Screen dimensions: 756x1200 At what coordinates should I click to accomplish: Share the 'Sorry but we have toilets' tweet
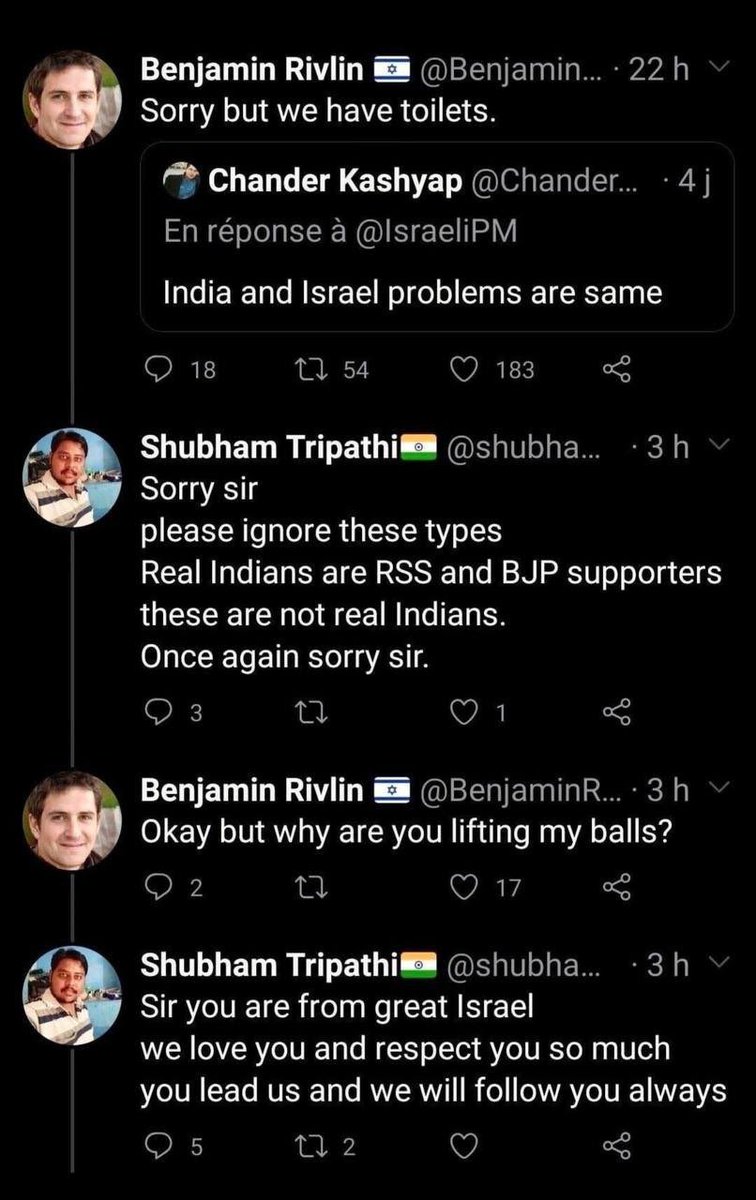pyautogui.click(x=618, y=370)
